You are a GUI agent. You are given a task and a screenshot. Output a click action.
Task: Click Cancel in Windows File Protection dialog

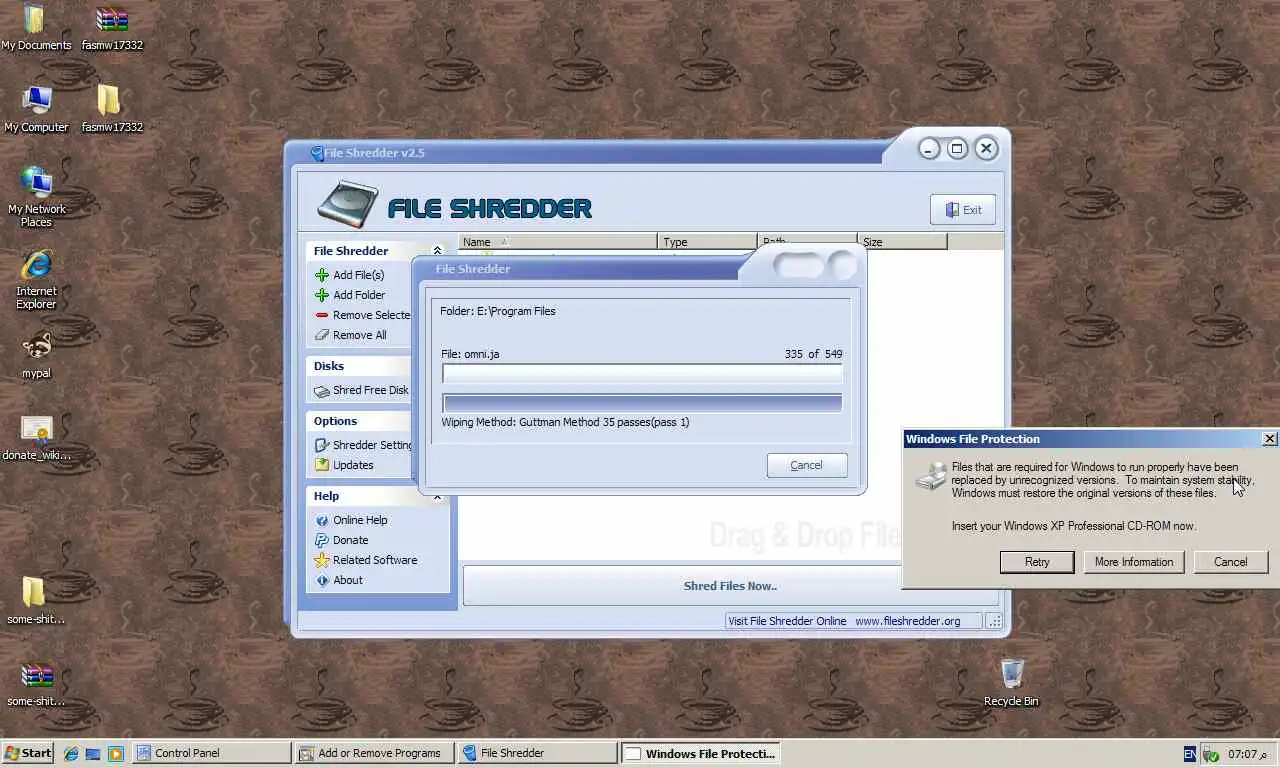click(1231, 562)
